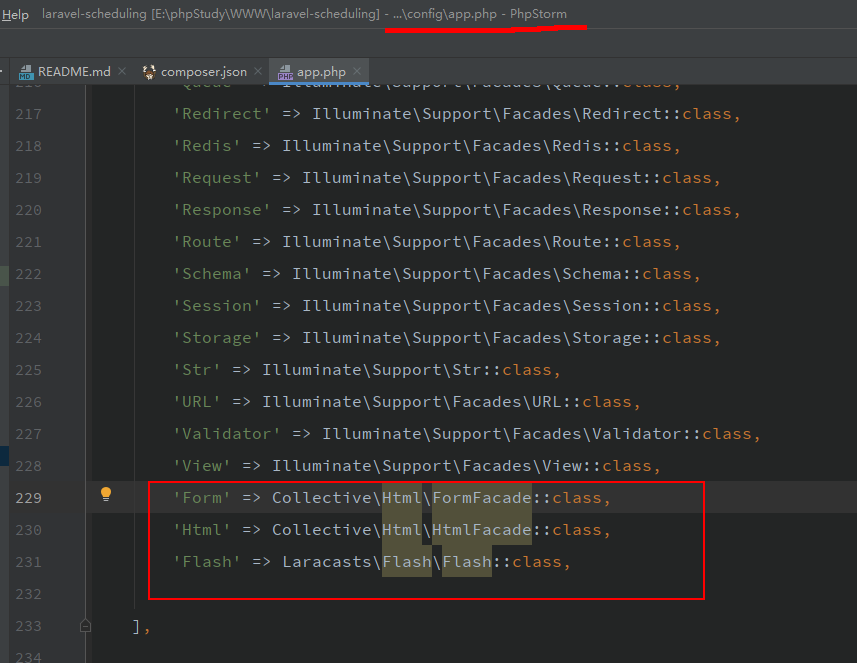Screen dimensions: 857x663
Task: Close the composer.json tab
Action: pyautogui.click(x=257, y=72)
